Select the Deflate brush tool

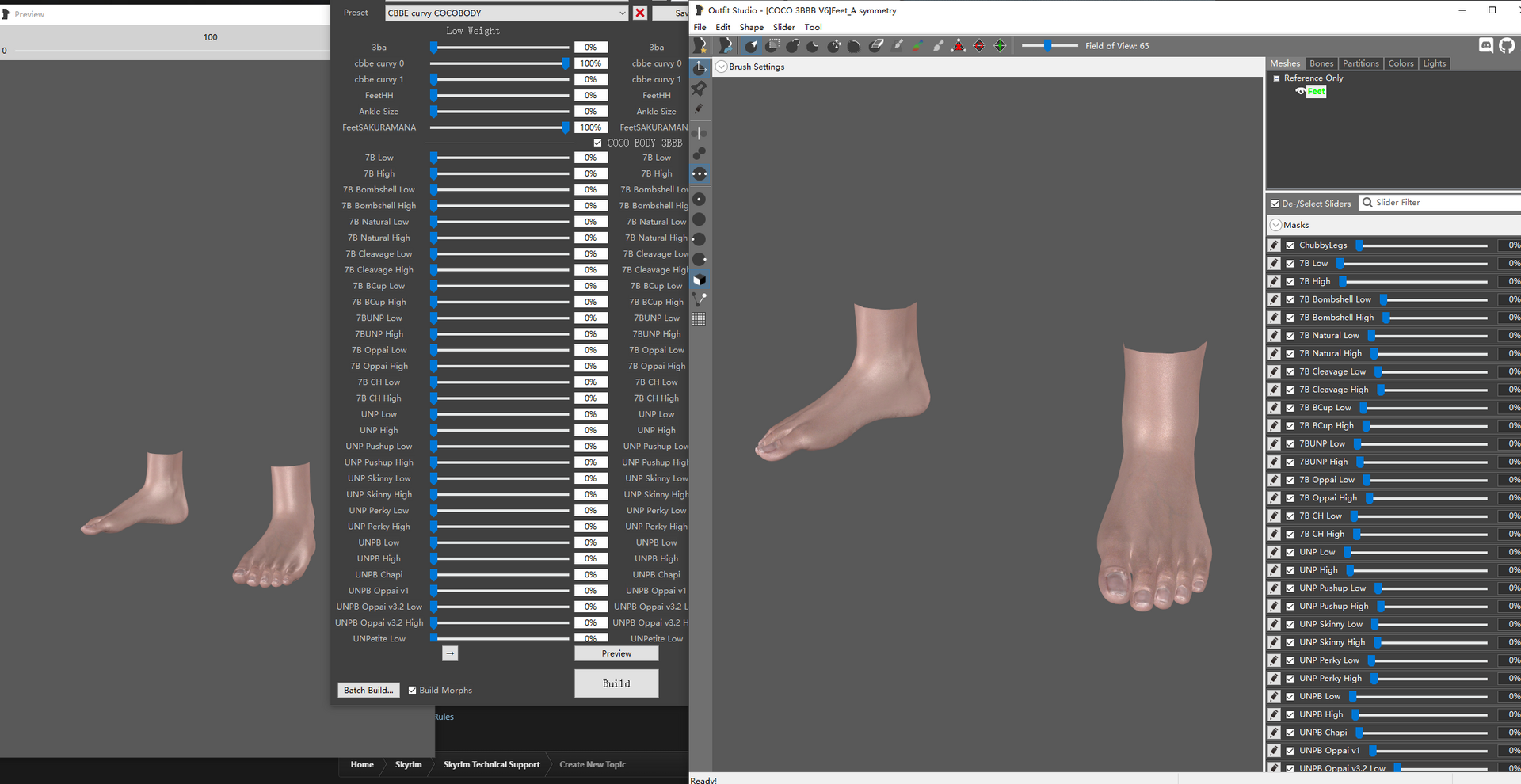814,46
